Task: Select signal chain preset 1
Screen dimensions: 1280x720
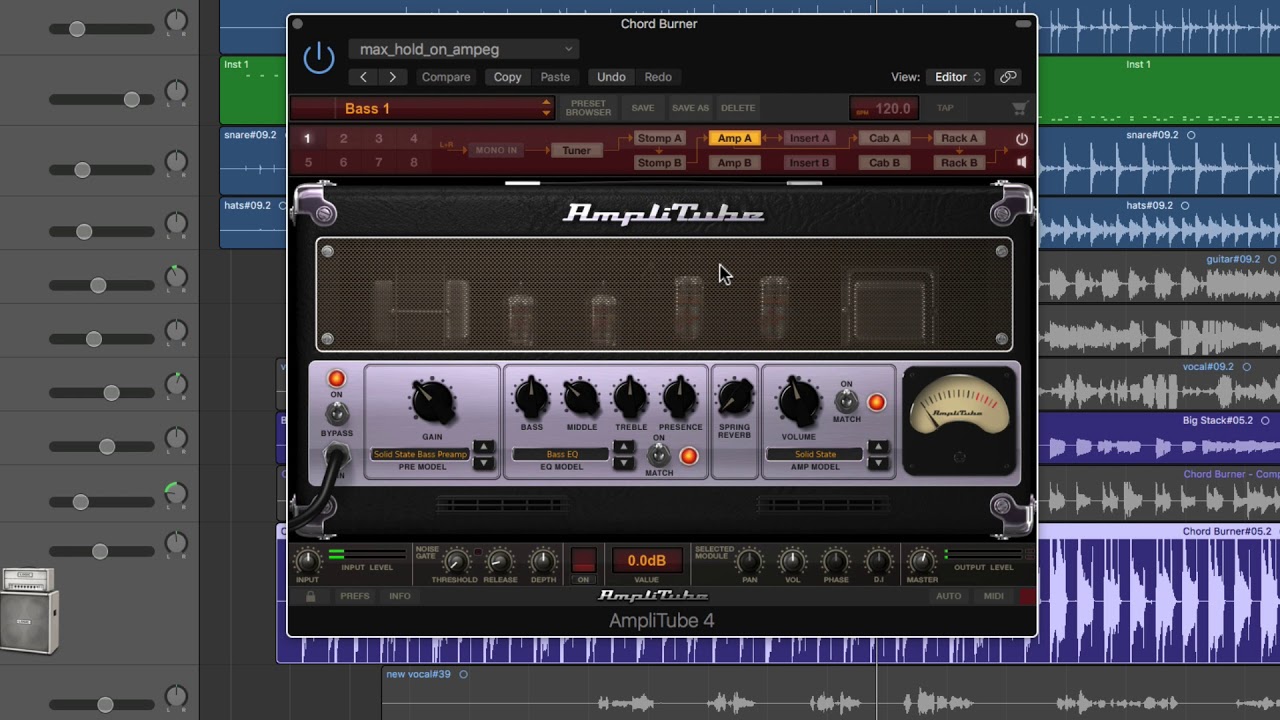Action: (307, 139)
